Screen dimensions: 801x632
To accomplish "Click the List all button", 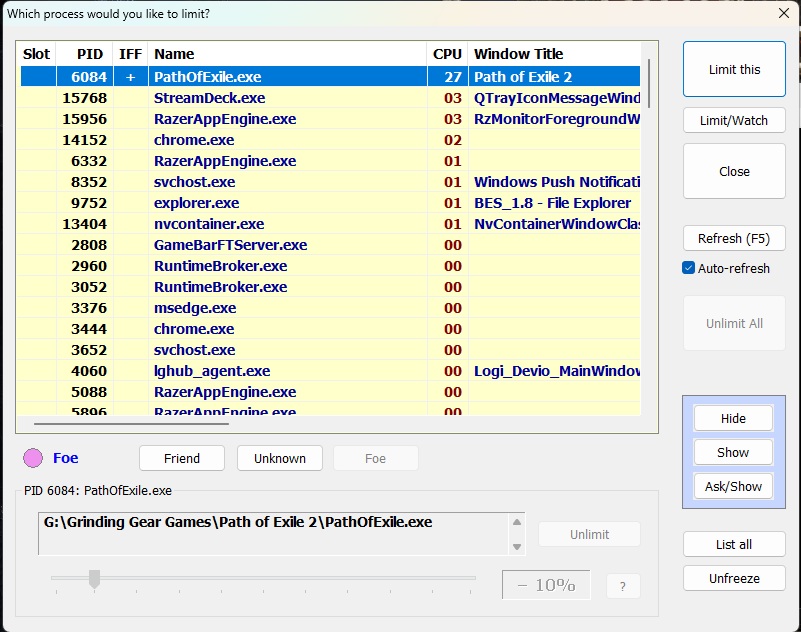I will click(x=734, y=544).
